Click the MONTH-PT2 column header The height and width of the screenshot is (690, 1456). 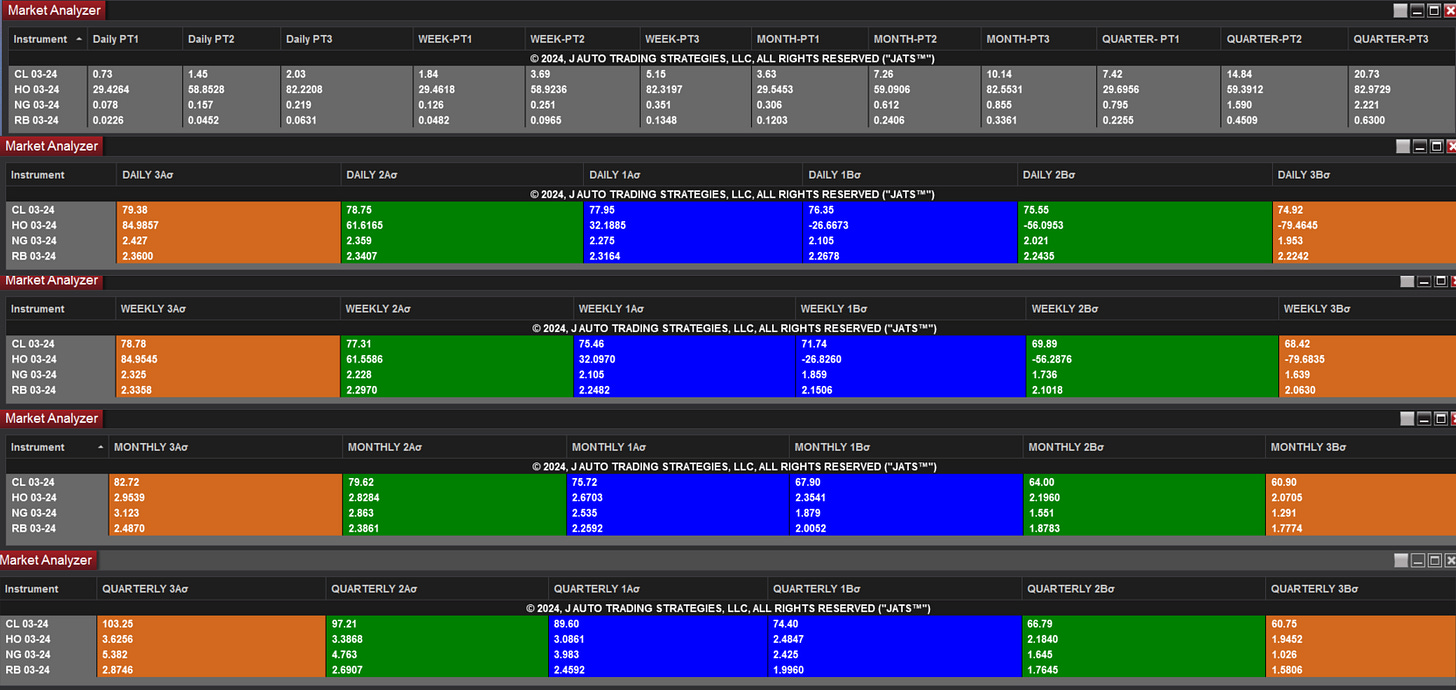(x=924, y=39)
